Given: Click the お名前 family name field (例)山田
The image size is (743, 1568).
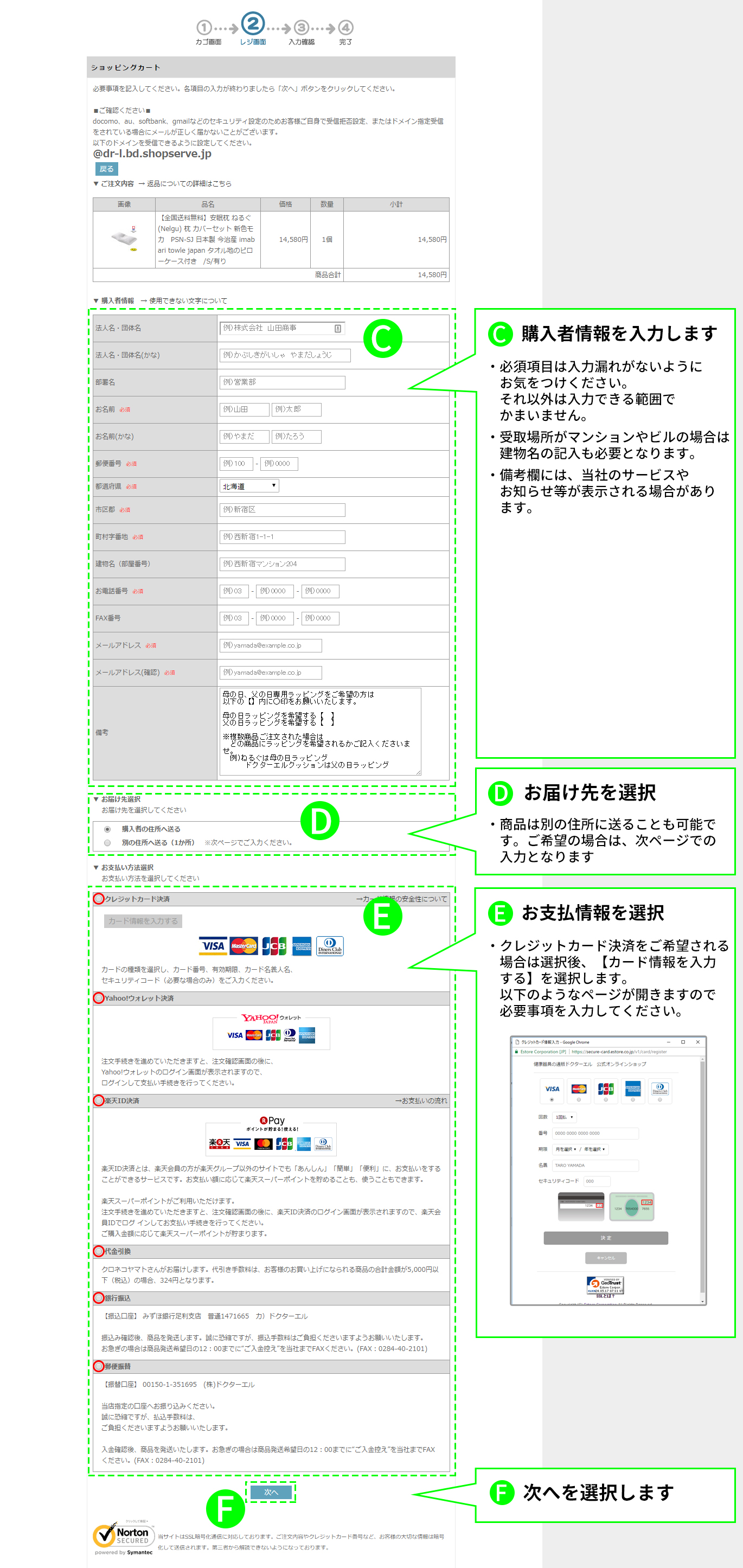Looking at the screenshot, I should [x=244, y=409].
